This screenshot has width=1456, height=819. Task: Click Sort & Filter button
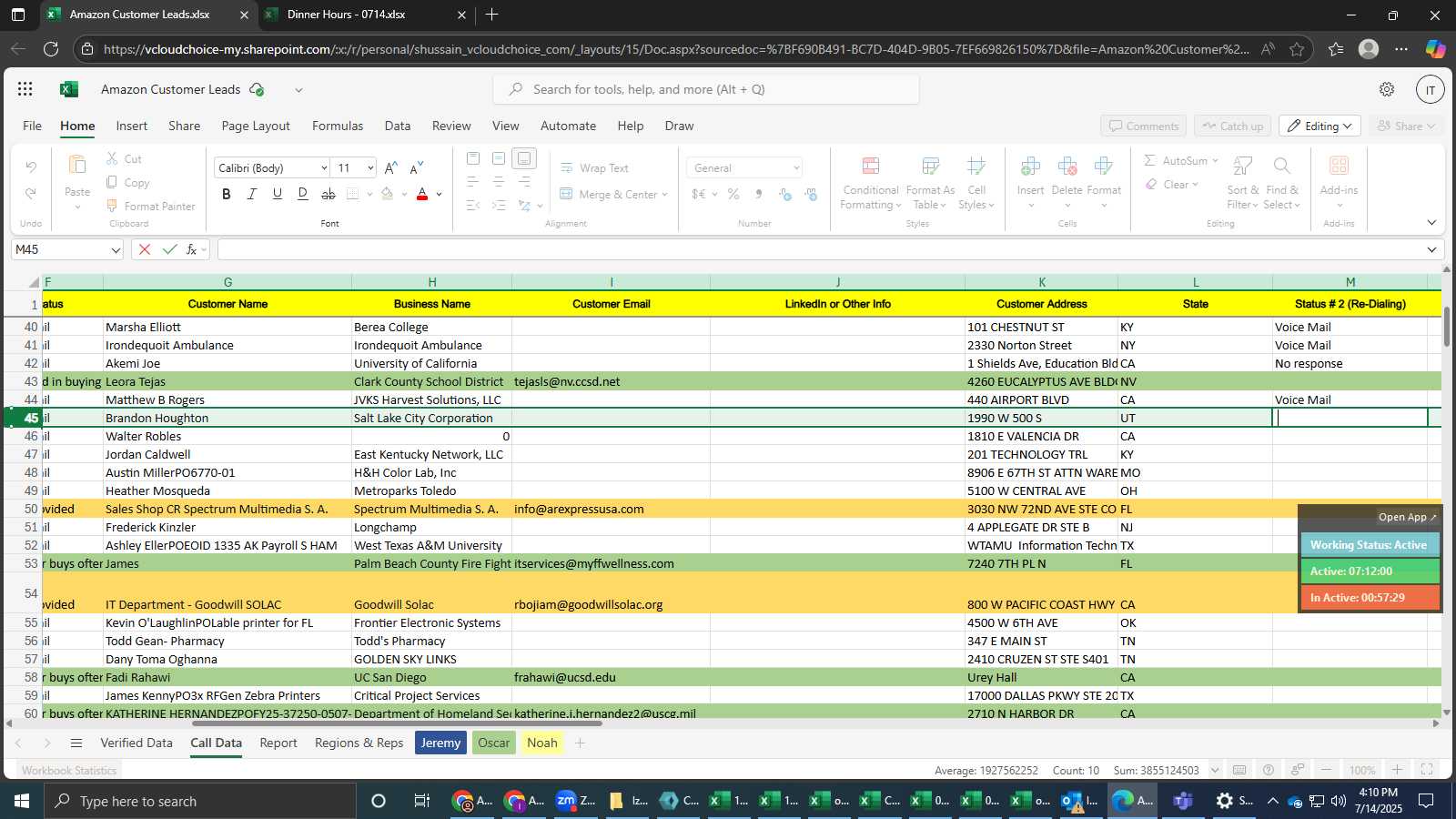coord(1243,182)
